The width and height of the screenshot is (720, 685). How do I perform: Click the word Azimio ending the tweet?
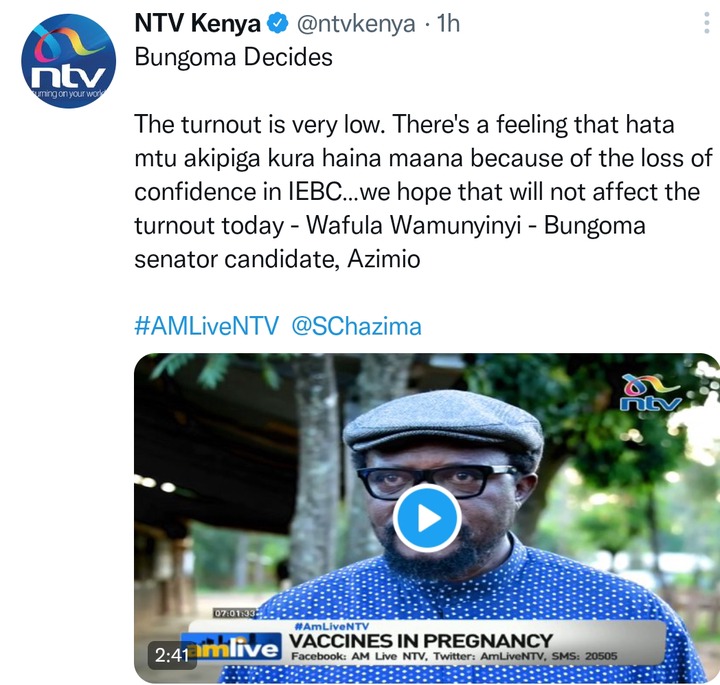[x=383, y=259]
